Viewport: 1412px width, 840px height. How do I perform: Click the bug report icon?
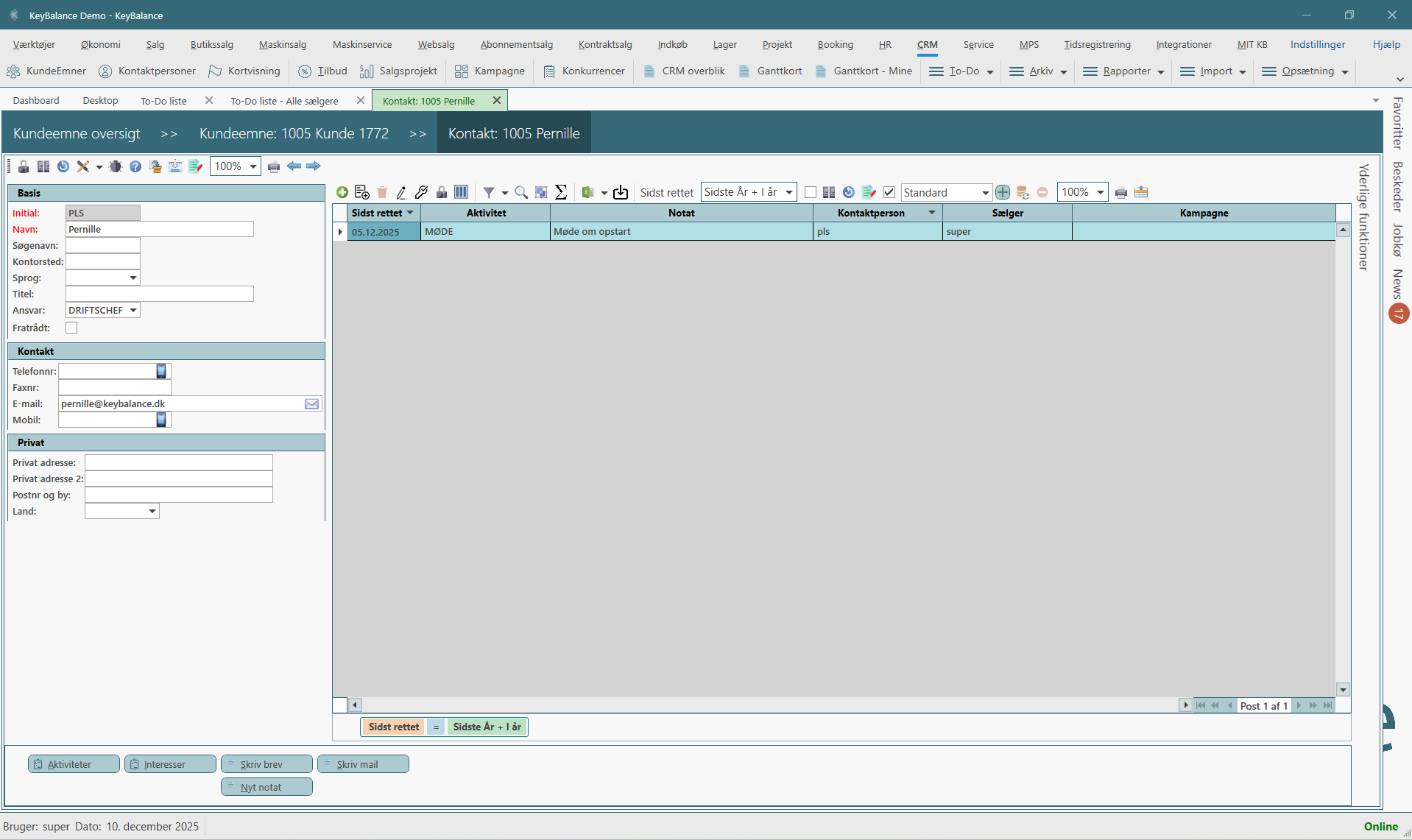point(116,166)
